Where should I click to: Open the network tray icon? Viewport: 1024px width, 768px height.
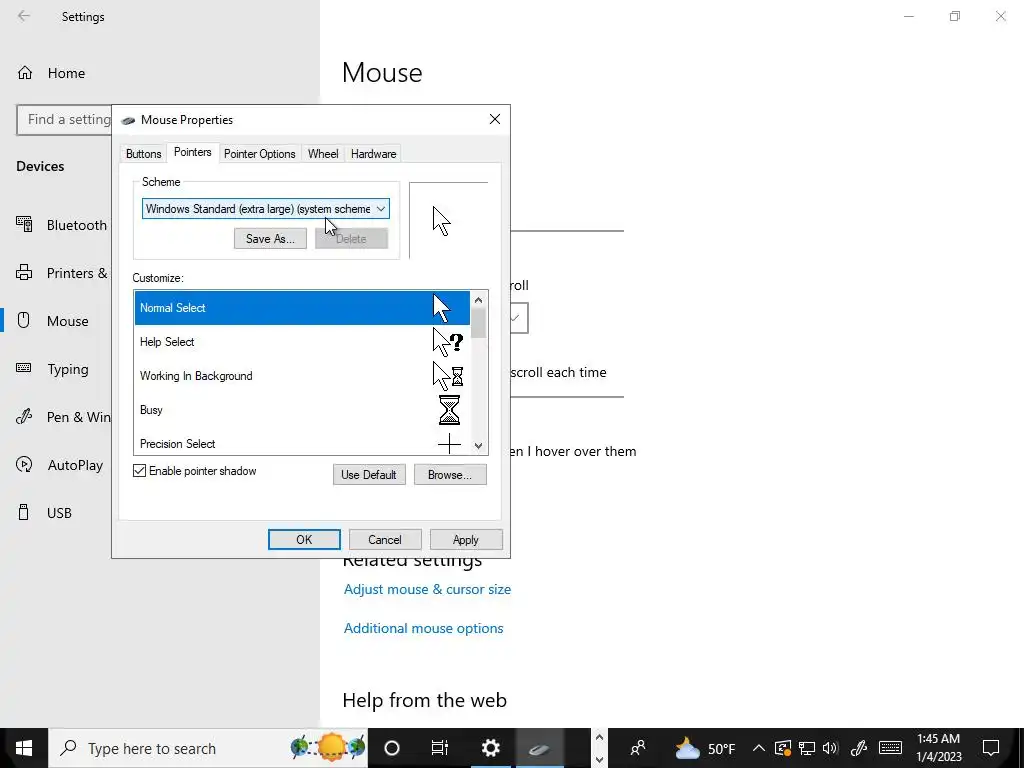pos(807,748)
